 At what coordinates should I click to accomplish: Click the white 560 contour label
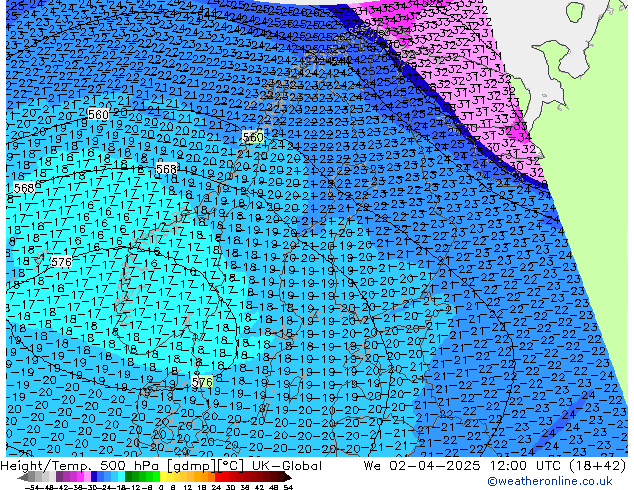point(98,114)
